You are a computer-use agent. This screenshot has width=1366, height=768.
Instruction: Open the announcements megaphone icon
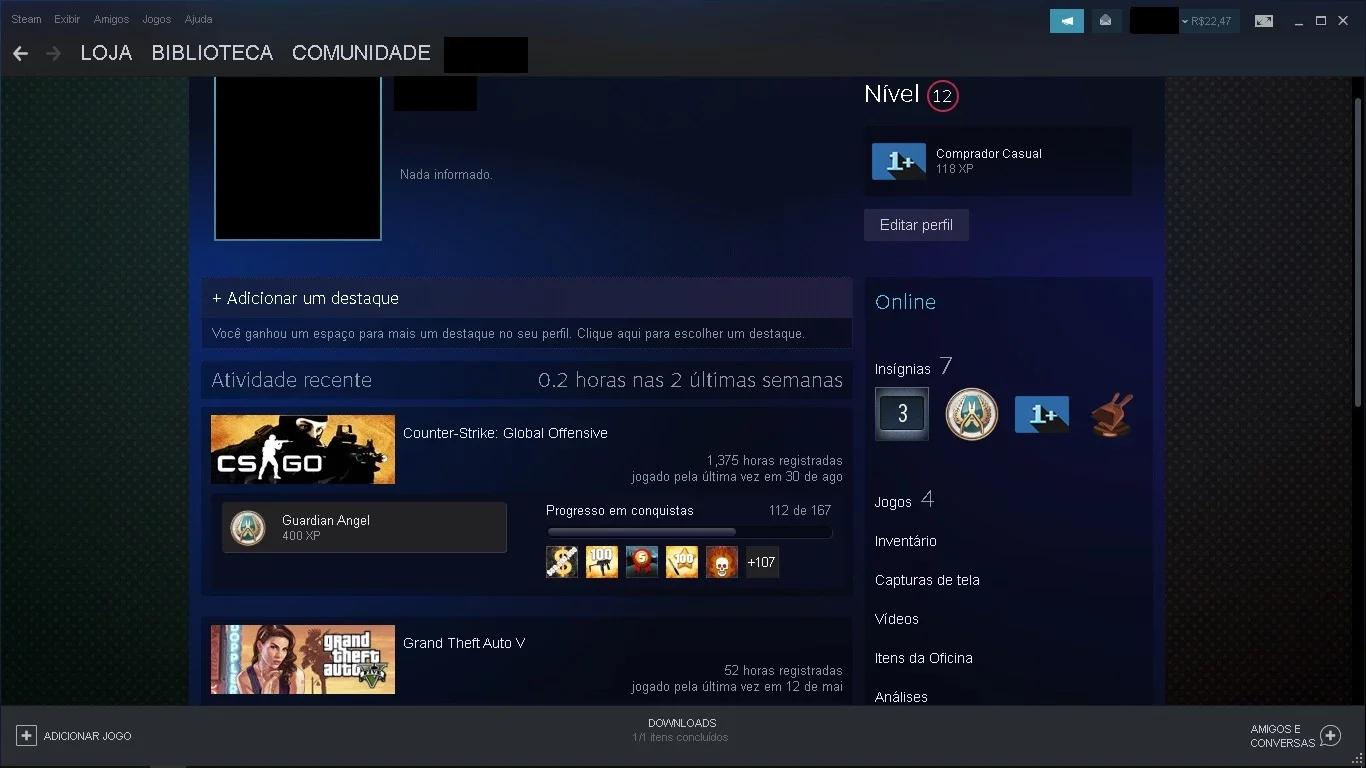pos(1067,20)
